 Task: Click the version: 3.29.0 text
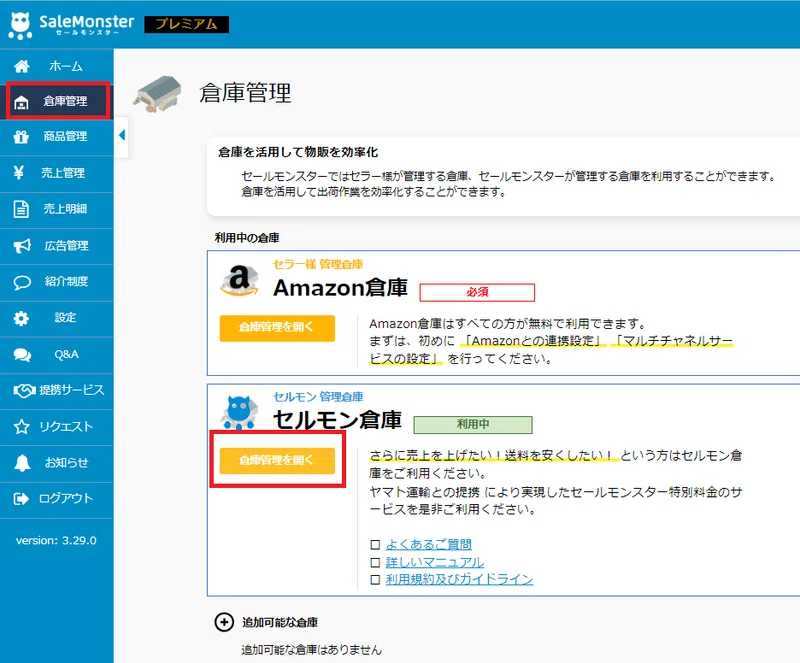click(56, 541)
